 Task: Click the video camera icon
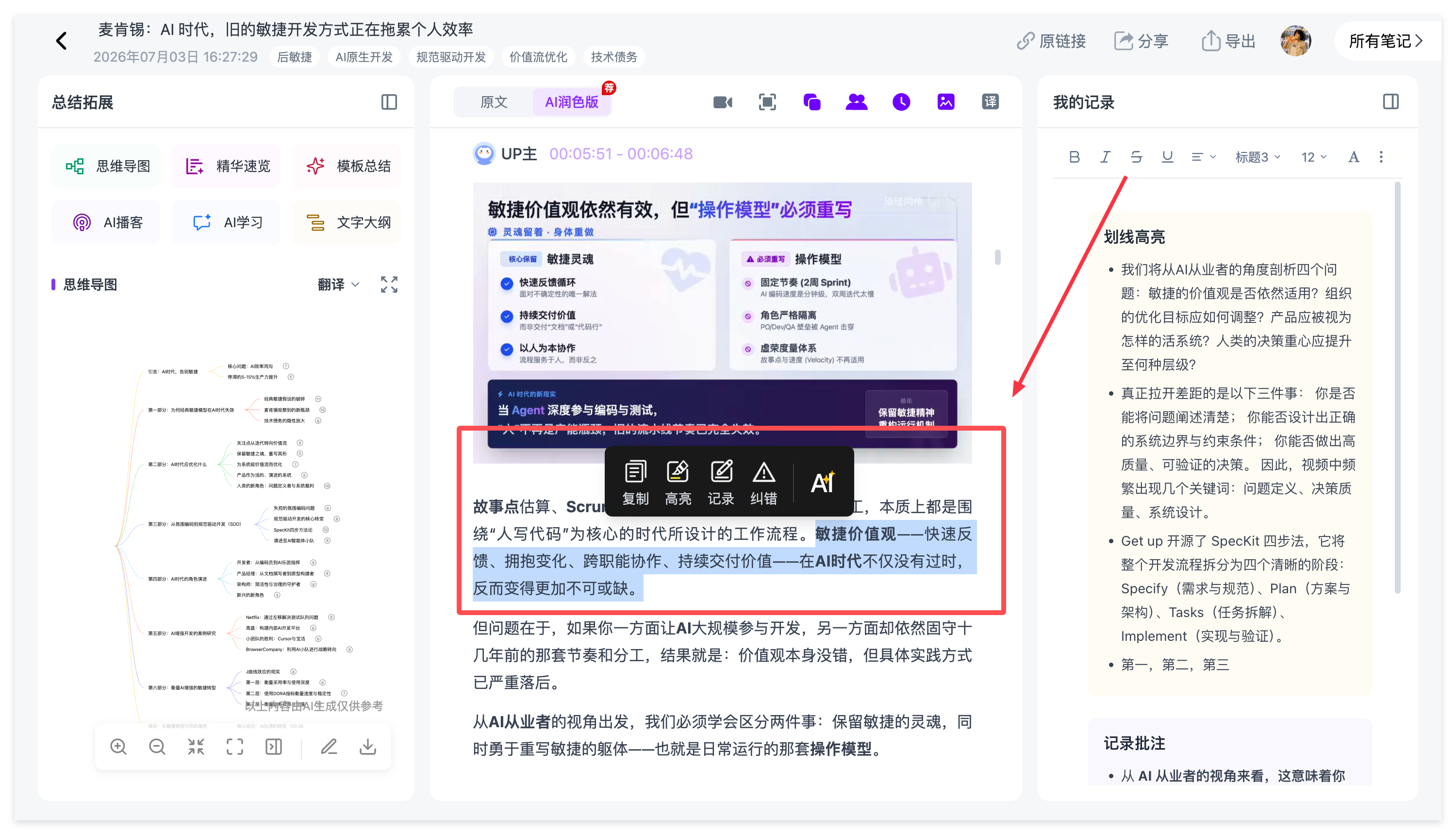click(x=722, y=102)
